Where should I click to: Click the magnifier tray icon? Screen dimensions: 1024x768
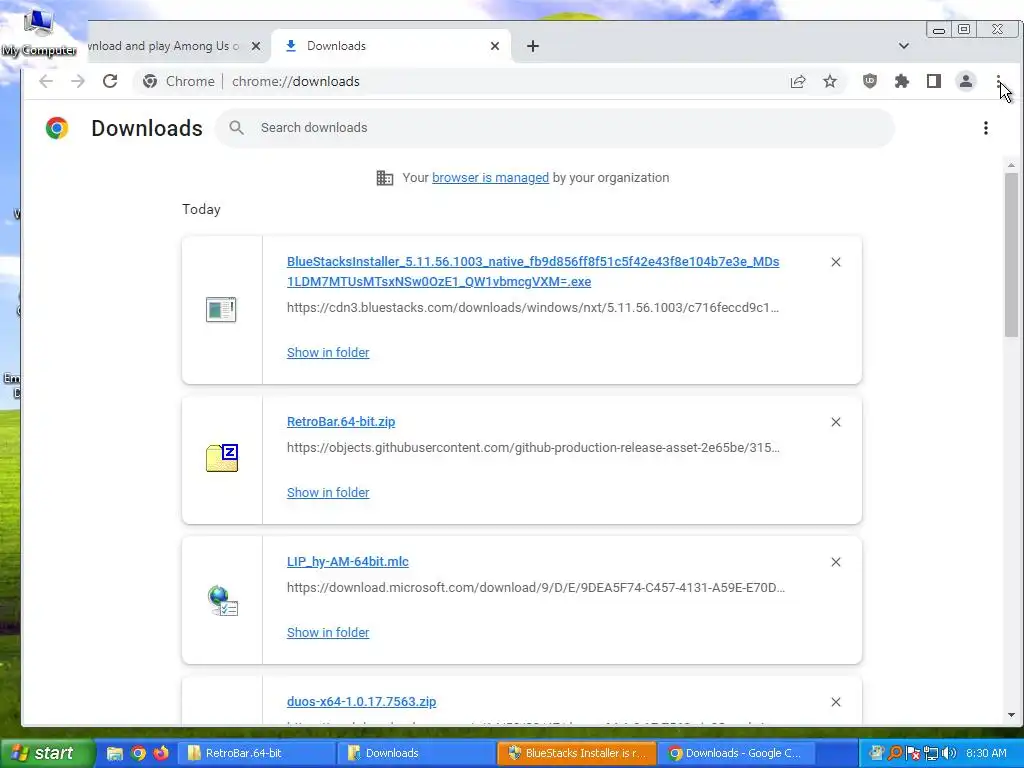coord(895,754)
